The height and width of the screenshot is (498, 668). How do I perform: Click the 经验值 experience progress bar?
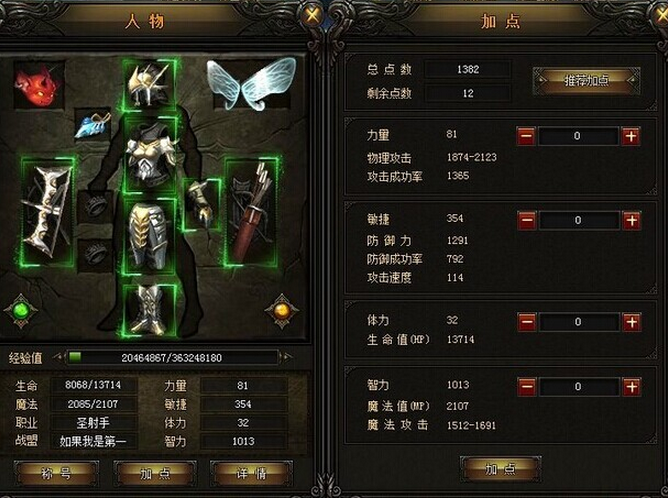173,357
